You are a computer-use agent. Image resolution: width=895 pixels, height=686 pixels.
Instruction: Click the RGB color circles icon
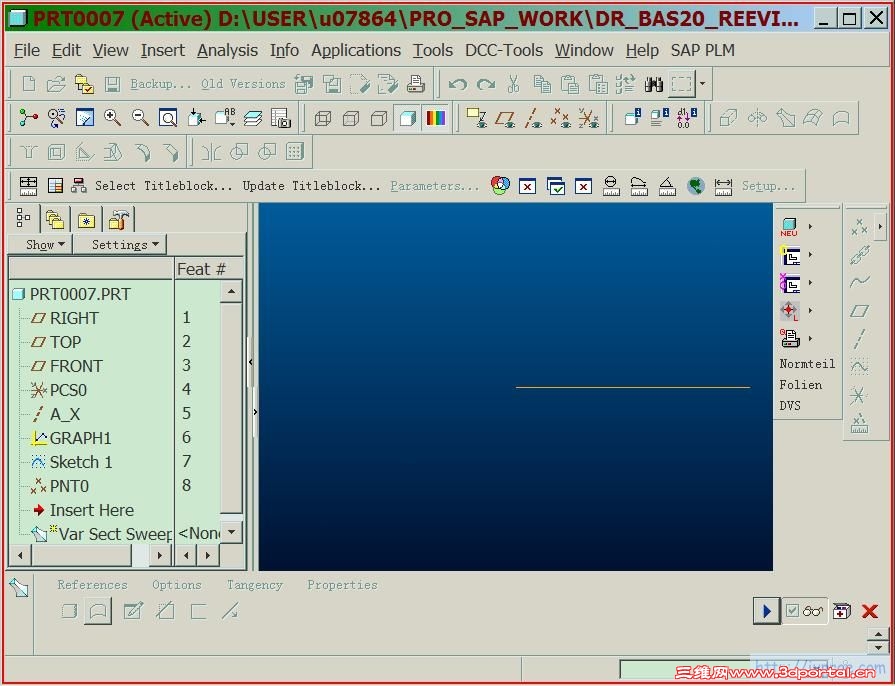(500, 185)
